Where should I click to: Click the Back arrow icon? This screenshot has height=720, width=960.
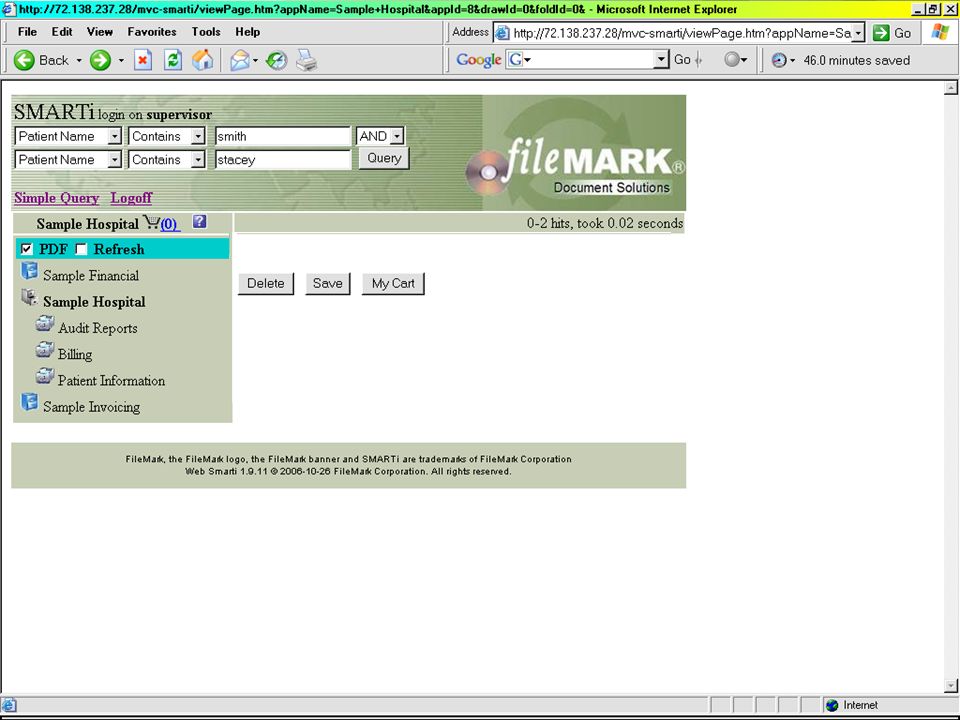pos(24,60)
